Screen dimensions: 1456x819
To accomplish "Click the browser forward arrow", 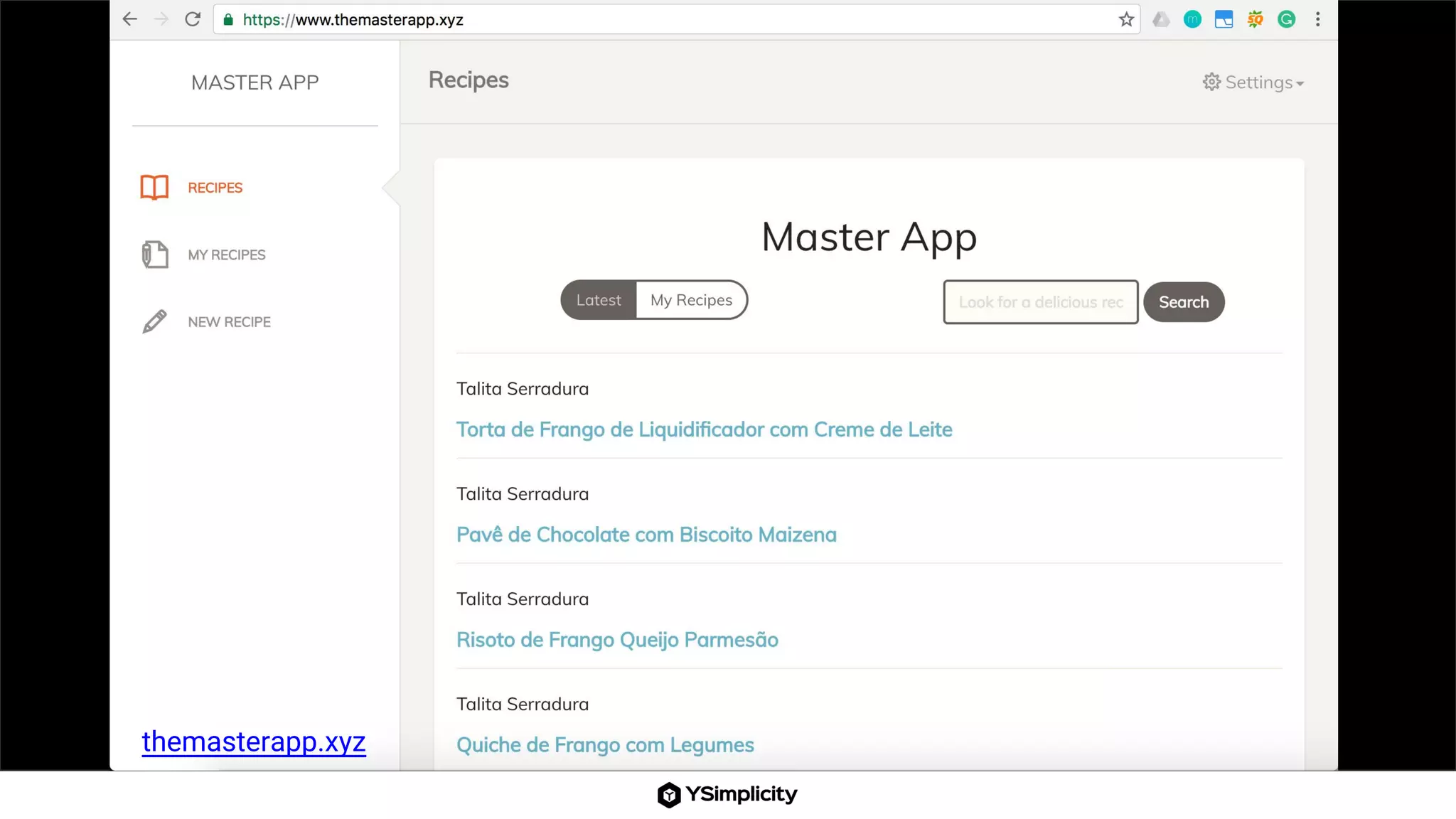I will coord(161,19).
